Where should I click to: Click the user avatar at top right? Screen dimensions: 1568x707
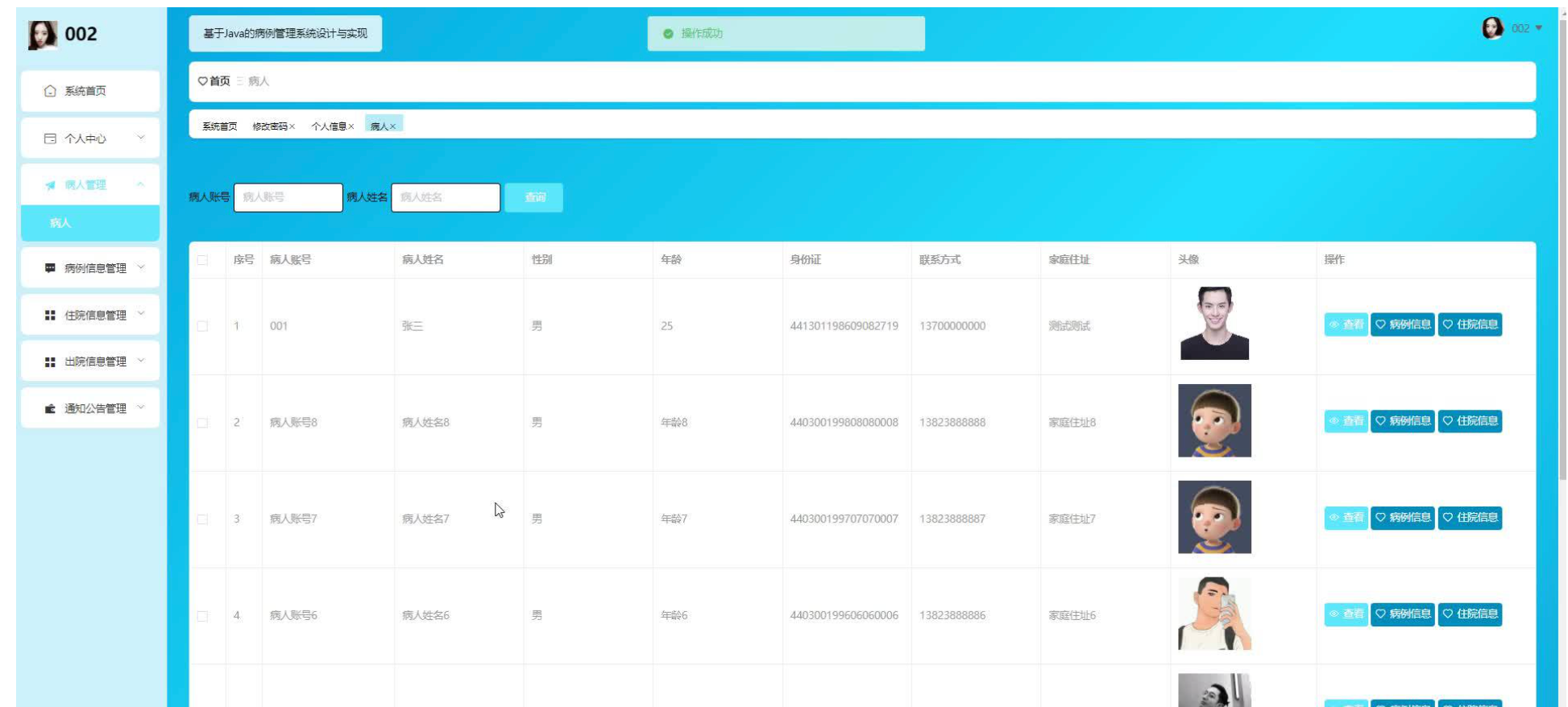(1492, 28)
